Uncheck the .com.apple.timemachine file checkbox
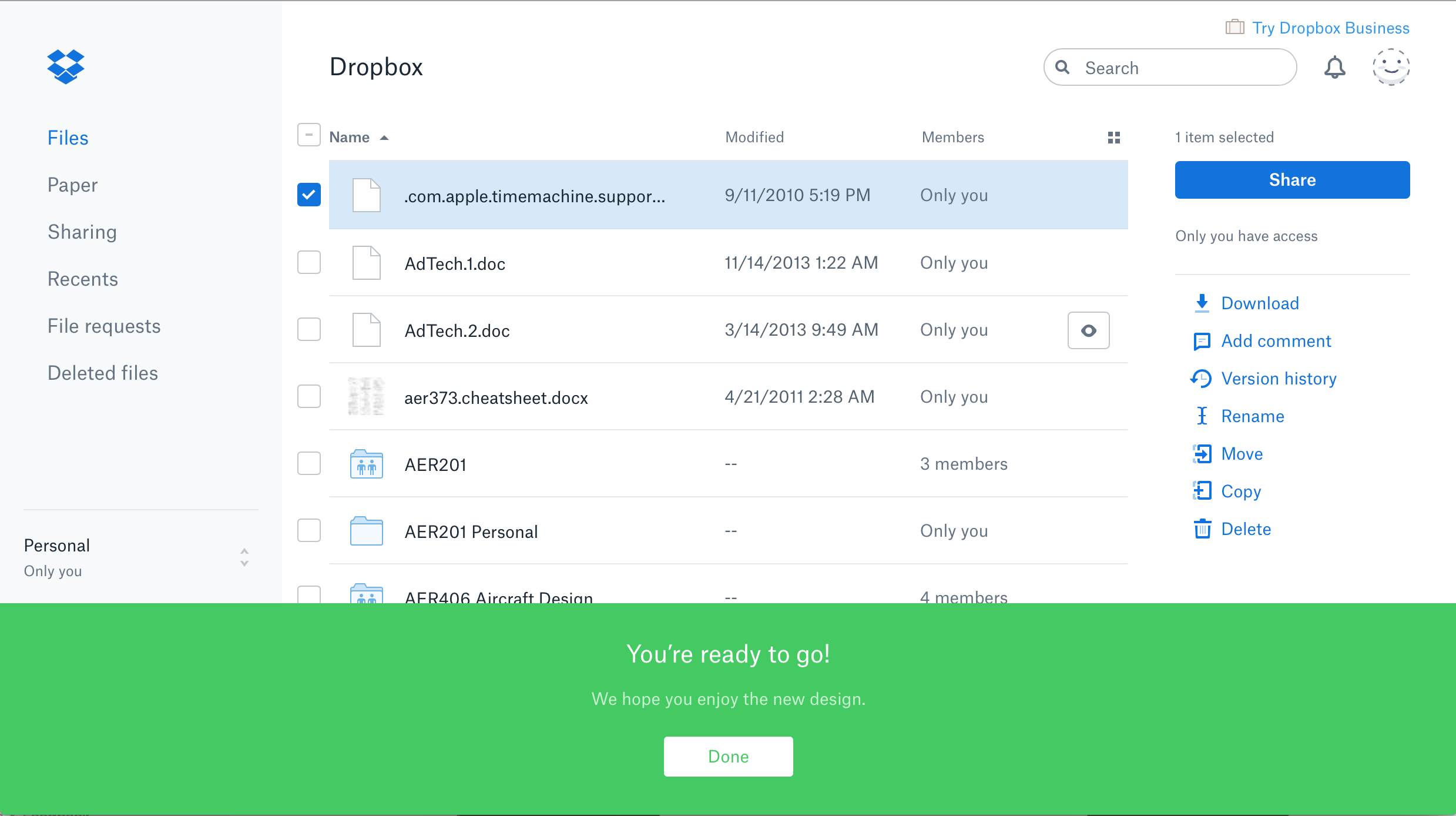1456x816 pixels. 308,195
